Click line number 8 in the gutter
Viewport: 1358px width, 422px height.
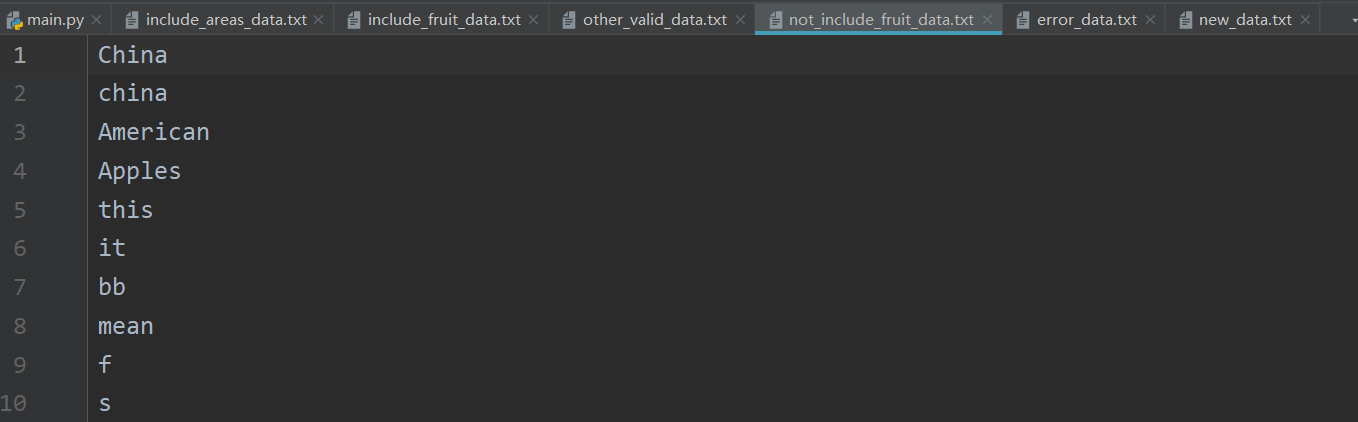[x=20, y=326]
